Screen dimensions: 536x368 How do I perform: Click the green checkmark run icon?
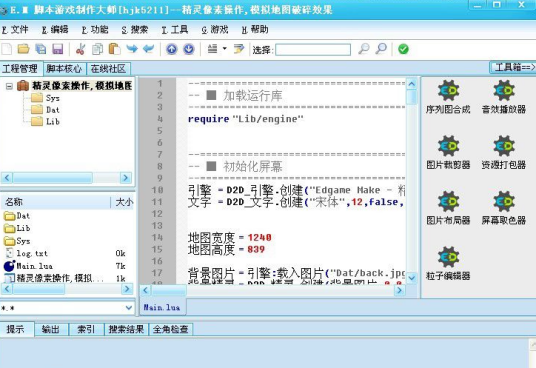403,49
